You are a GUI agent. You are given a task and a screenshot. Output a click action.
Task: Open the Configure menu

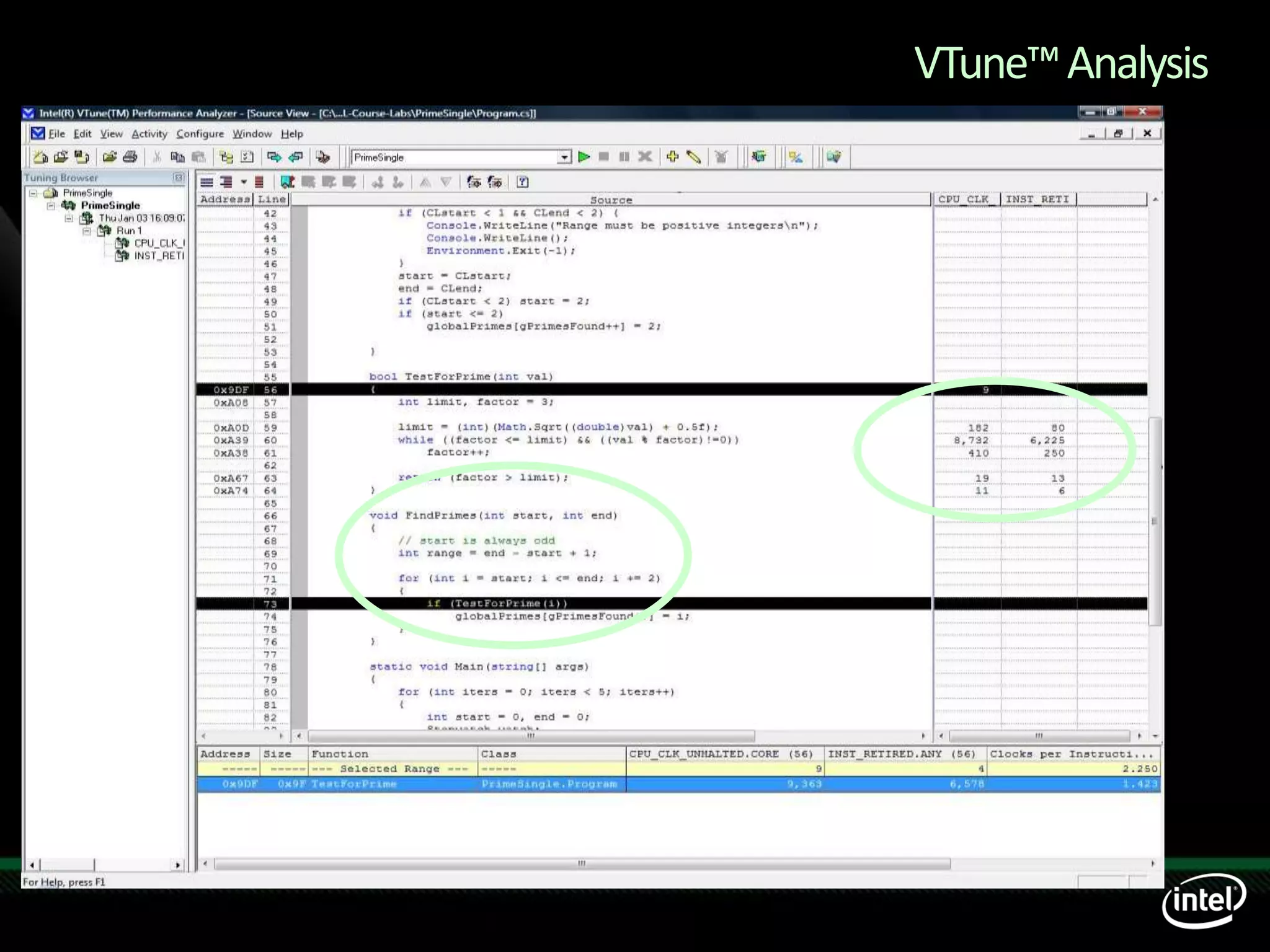pos(200,134)
